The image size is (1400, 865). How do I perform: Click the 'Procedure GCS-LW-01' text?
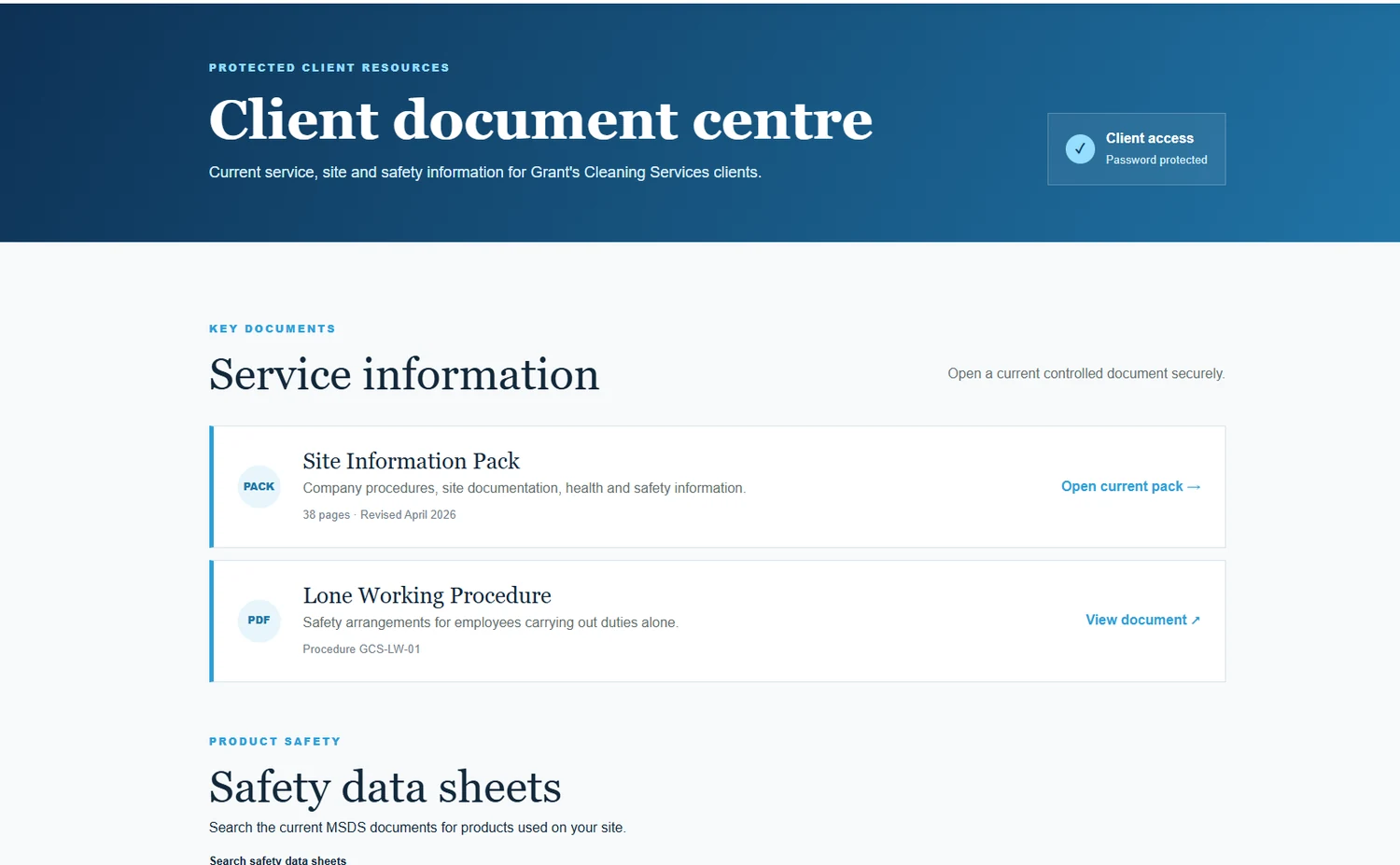[361, 649]
